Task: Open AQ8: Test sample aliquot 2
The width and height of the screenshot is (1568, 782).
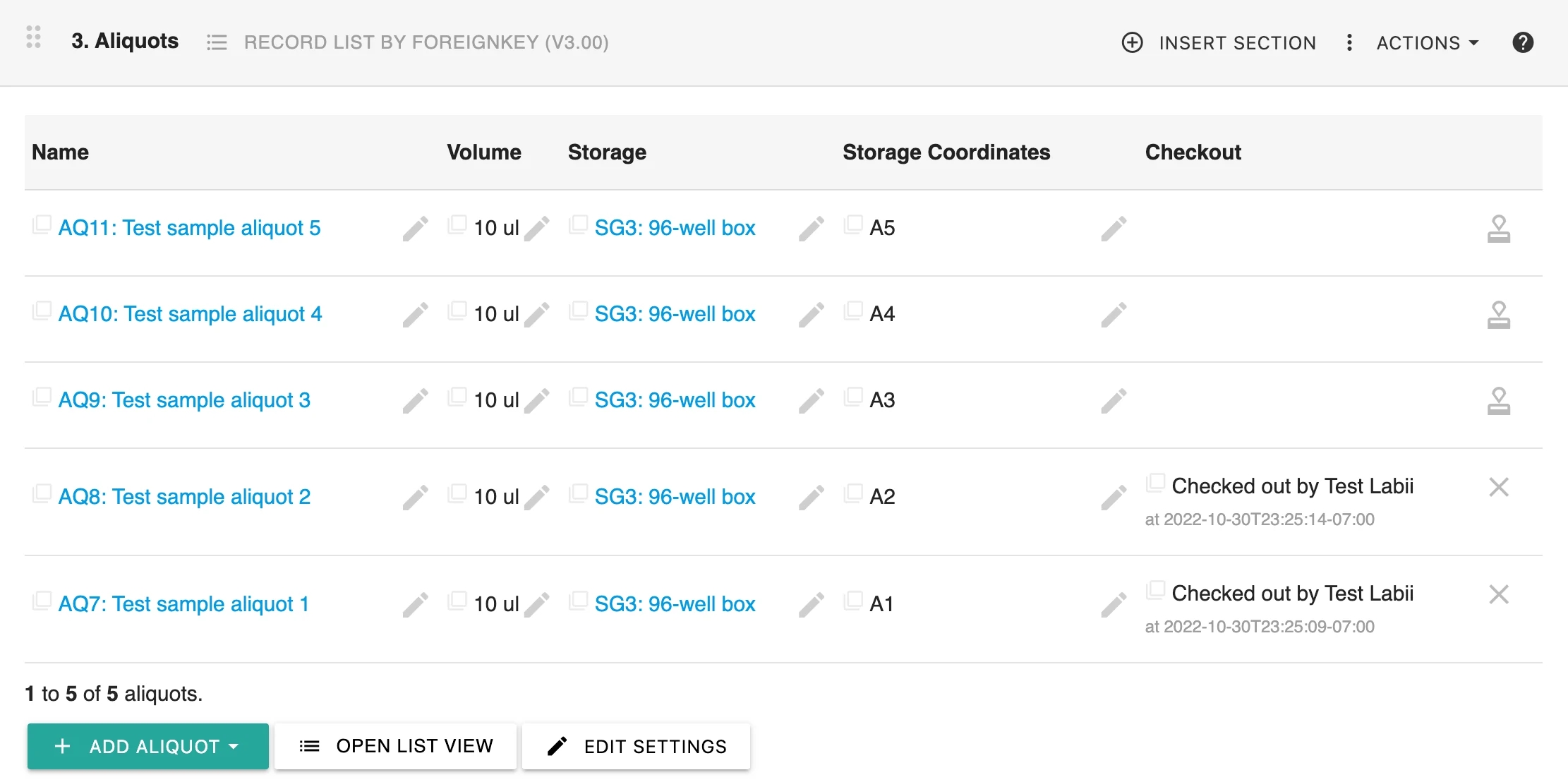Action: click(x=184, y=497)
